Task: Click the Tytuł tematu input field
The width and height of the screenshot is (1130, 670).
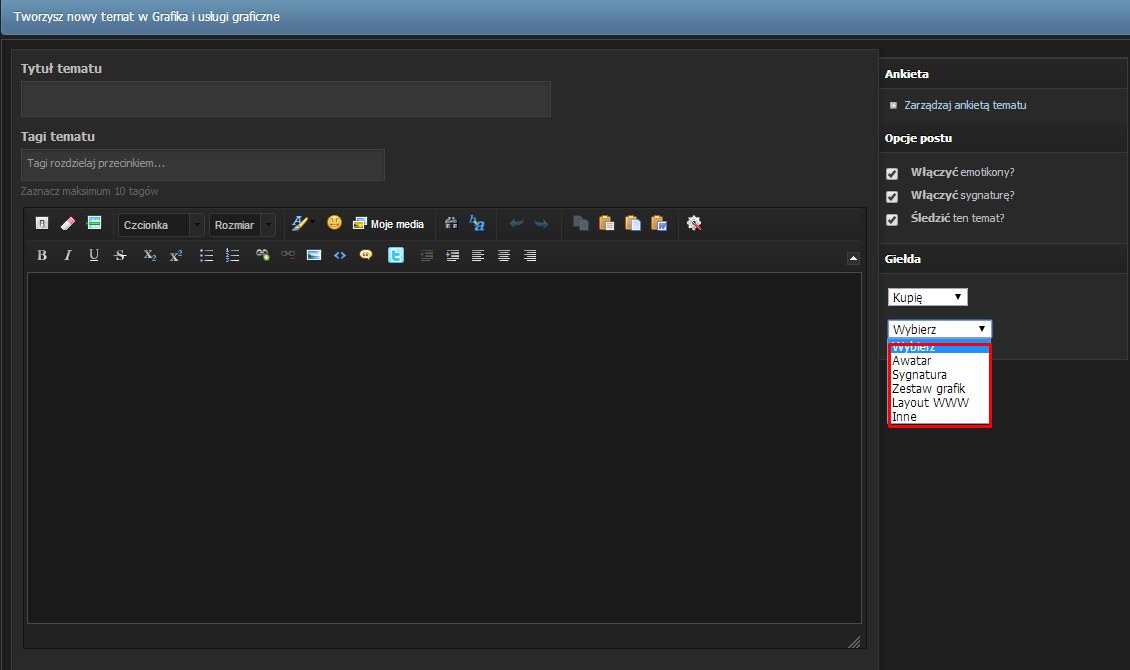Action: [x=286, y=99]
